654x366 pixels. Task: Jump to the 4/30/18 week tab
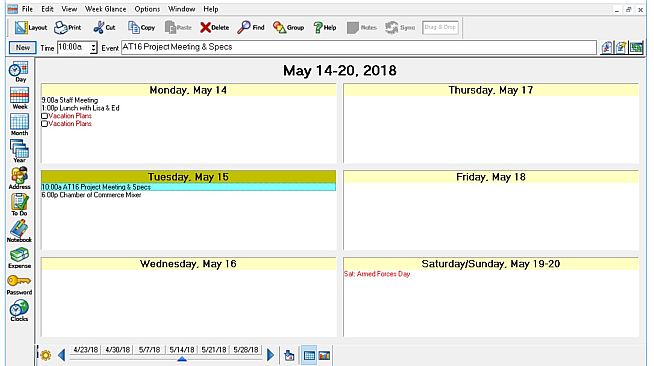pos(118,350)
